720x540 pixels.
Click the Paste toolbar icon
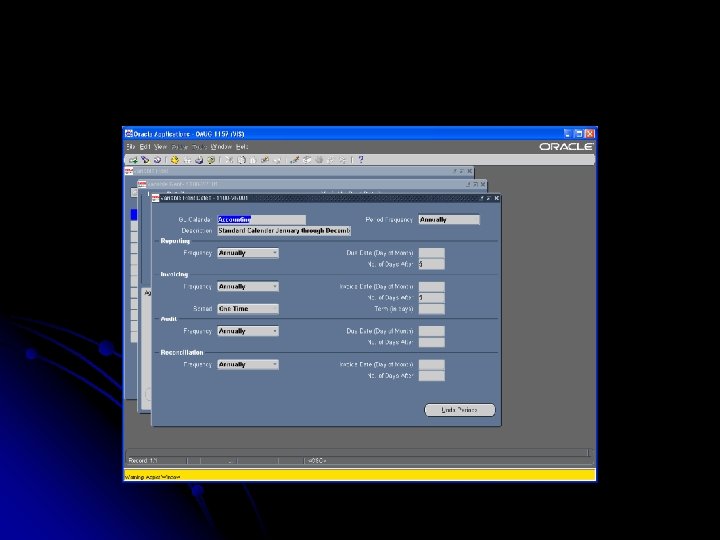tap(253, 160)
